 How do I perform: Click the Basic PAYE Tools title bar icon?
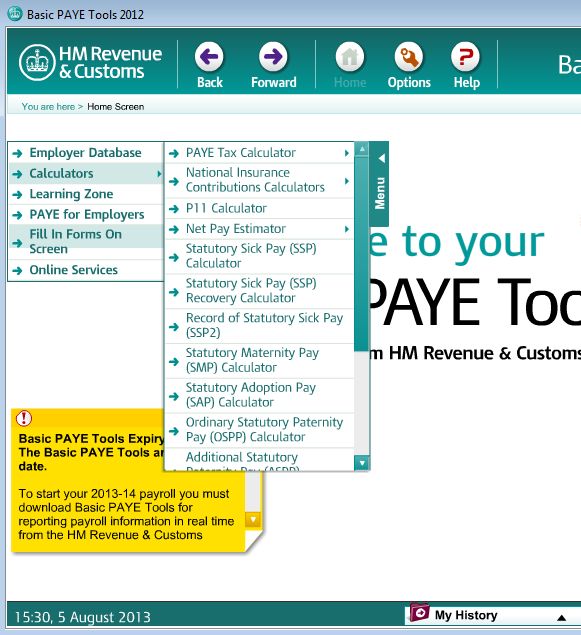click(15, 13)
